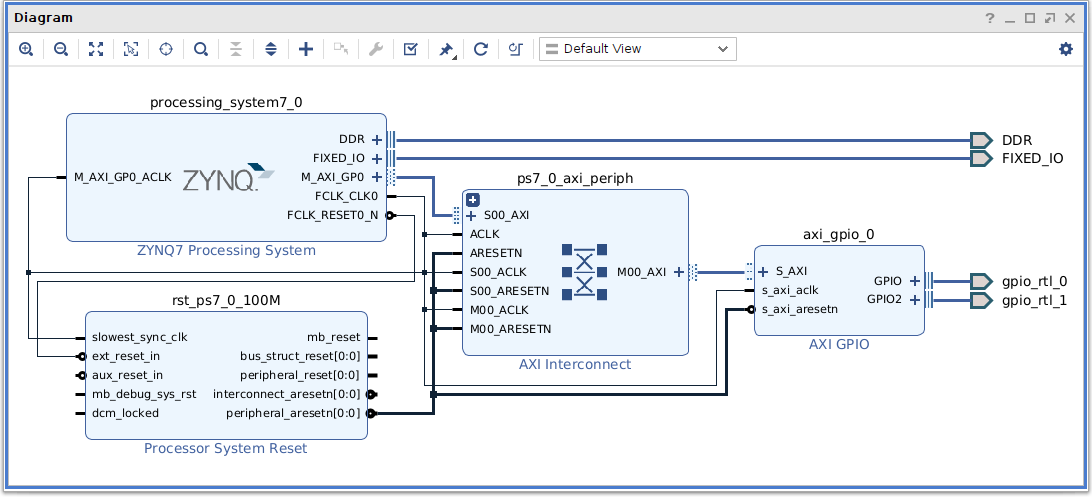Click the Regenerate Layout refresh icon
Viewport: 1092px width, 497px height.
pyautogui.click(x=480, y=49)
